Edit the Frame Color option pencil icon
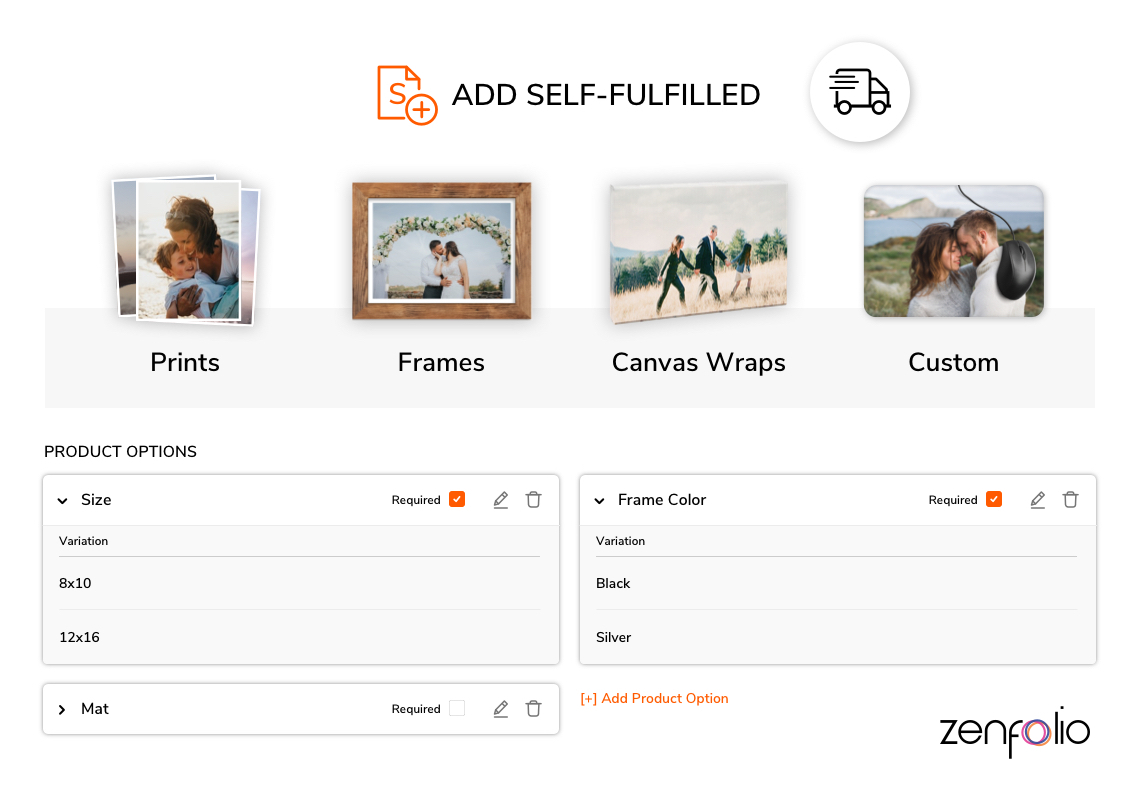 (1038, 500)
